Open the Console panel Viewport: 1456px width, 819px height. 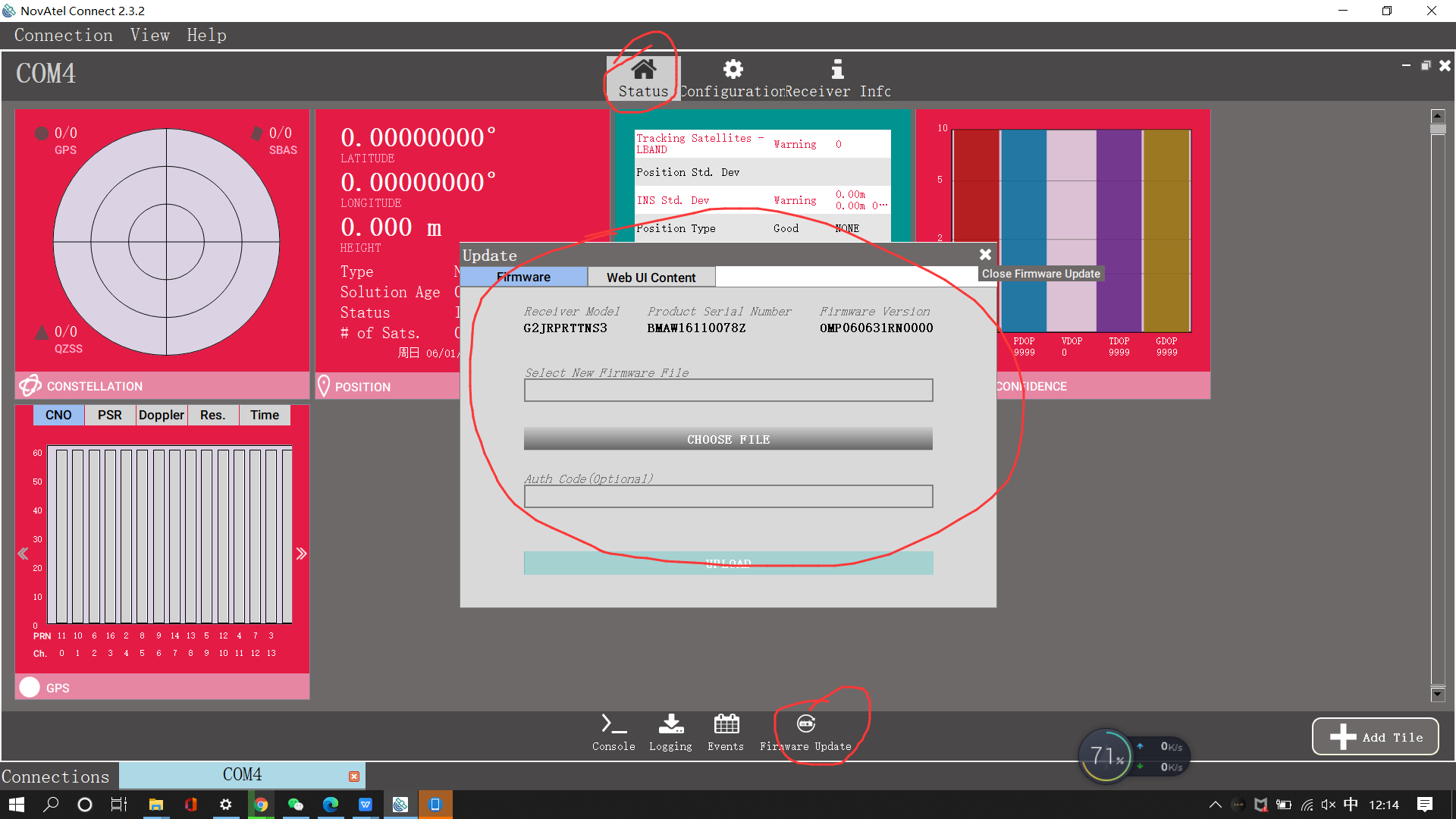pos(613,730)
